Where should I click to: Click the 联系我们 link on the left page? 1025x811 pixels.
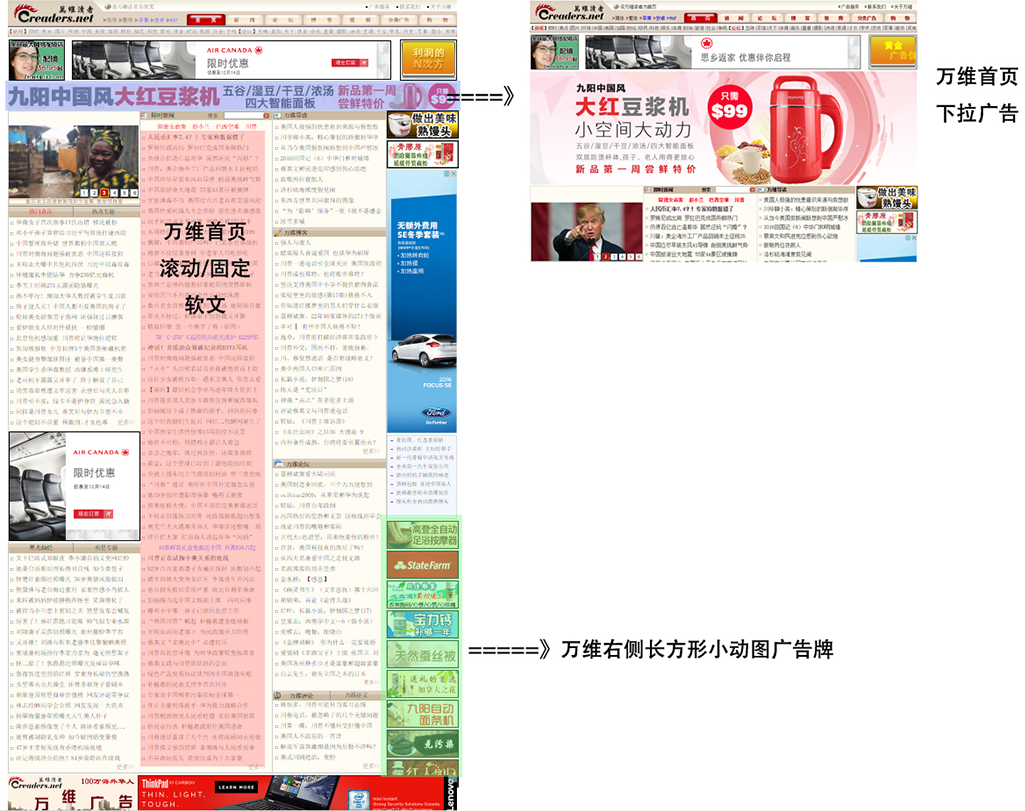tap(409, 7)
